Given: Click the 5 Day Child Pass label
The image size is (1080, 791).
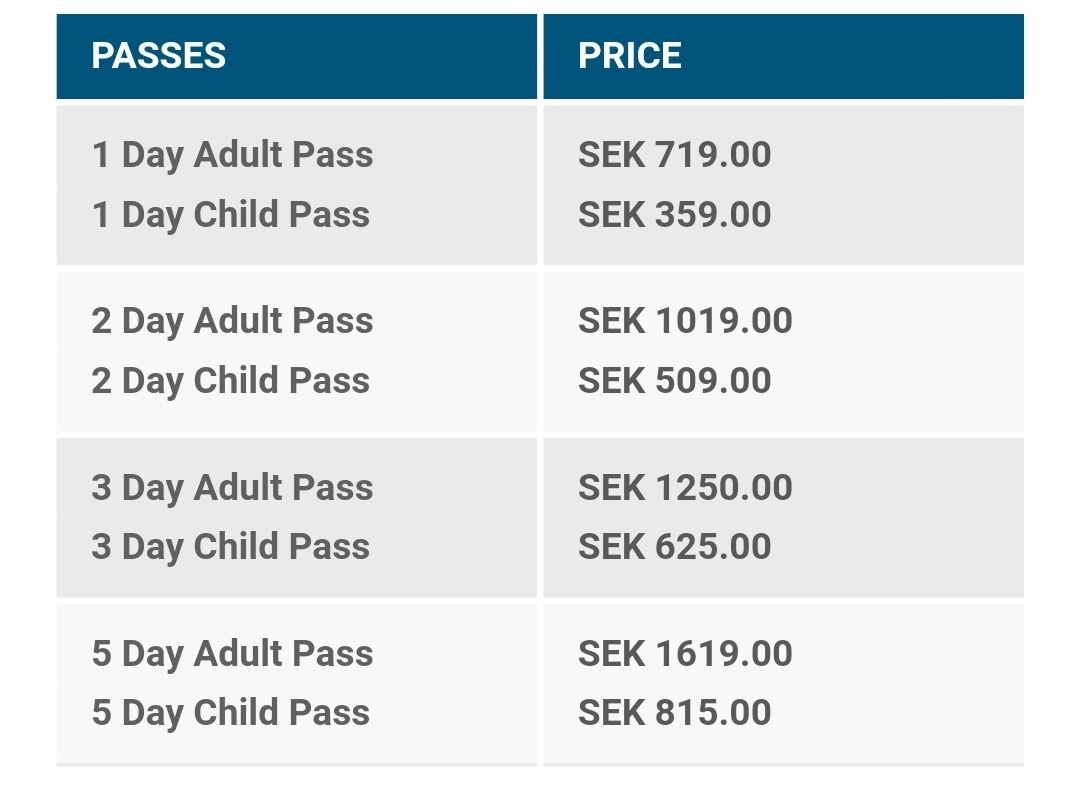Looking at the screenshot, I should coord(230,713).
